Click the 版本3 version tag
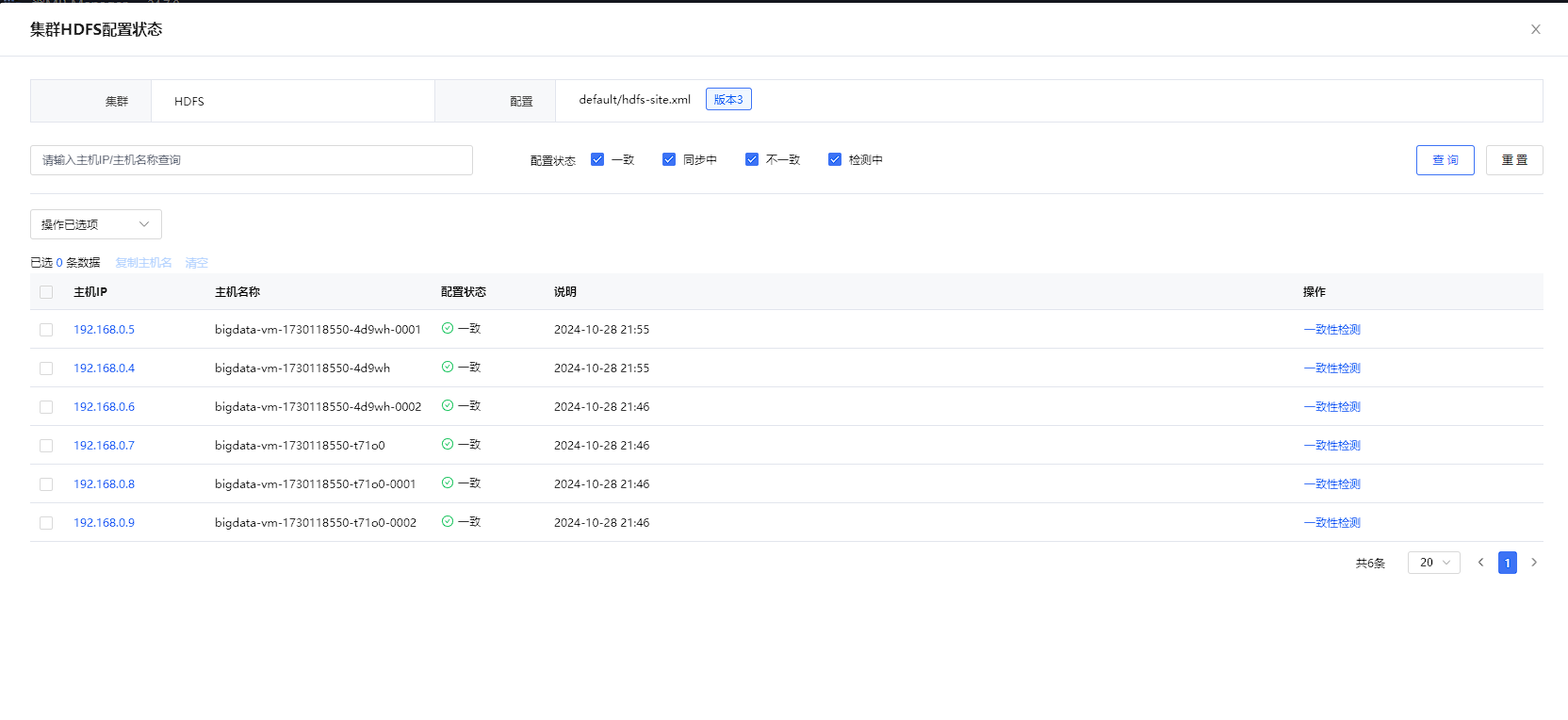 coord(728,99)
